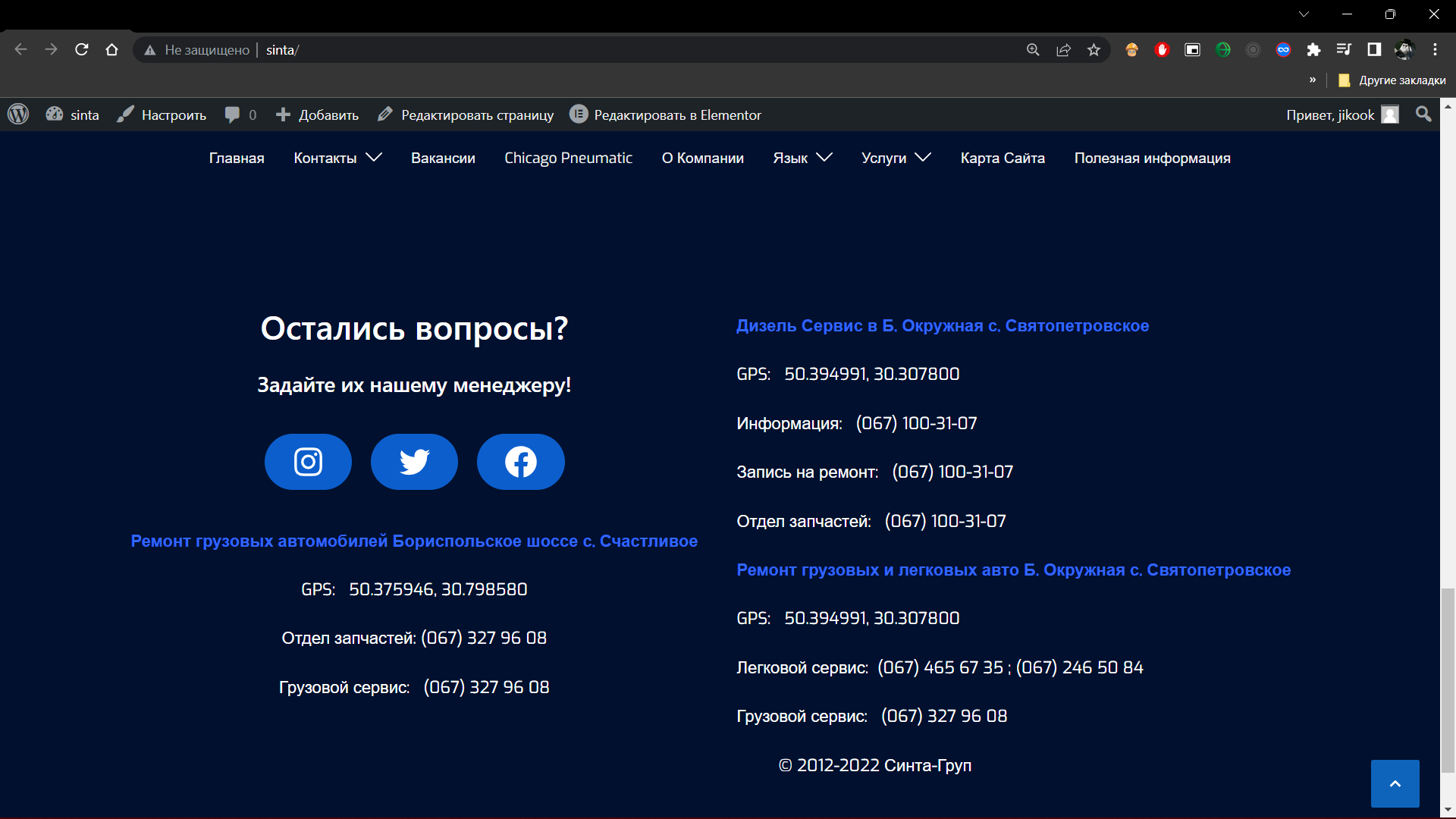1456x819 pixels.
Task: Open red stop-hand adblock extension
Action: 1162,50
